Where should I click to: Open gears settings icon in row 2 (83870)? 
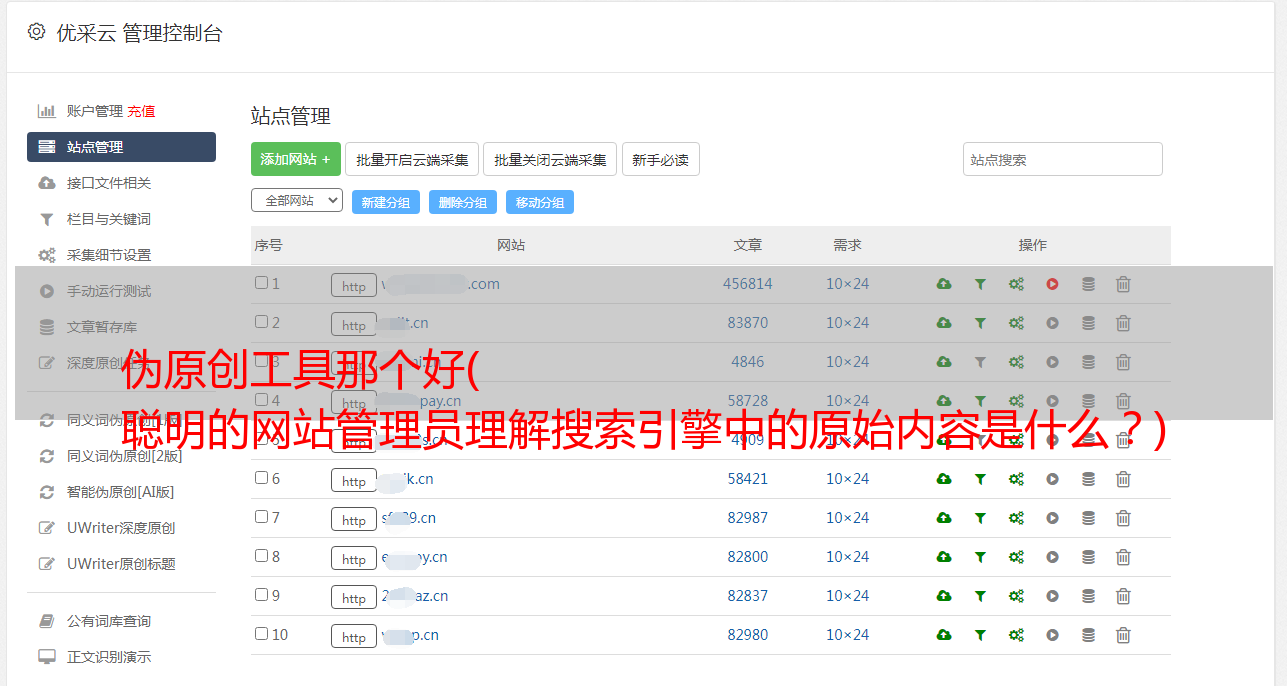pos(1016,323)
